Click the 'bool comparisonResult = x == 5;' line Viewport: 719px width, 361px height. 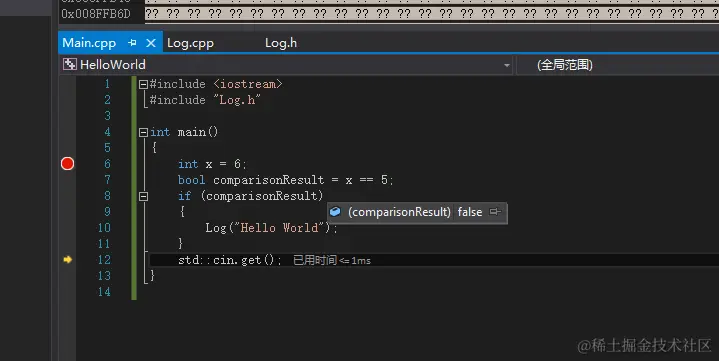pyautogui.click(x=286, y=180)
